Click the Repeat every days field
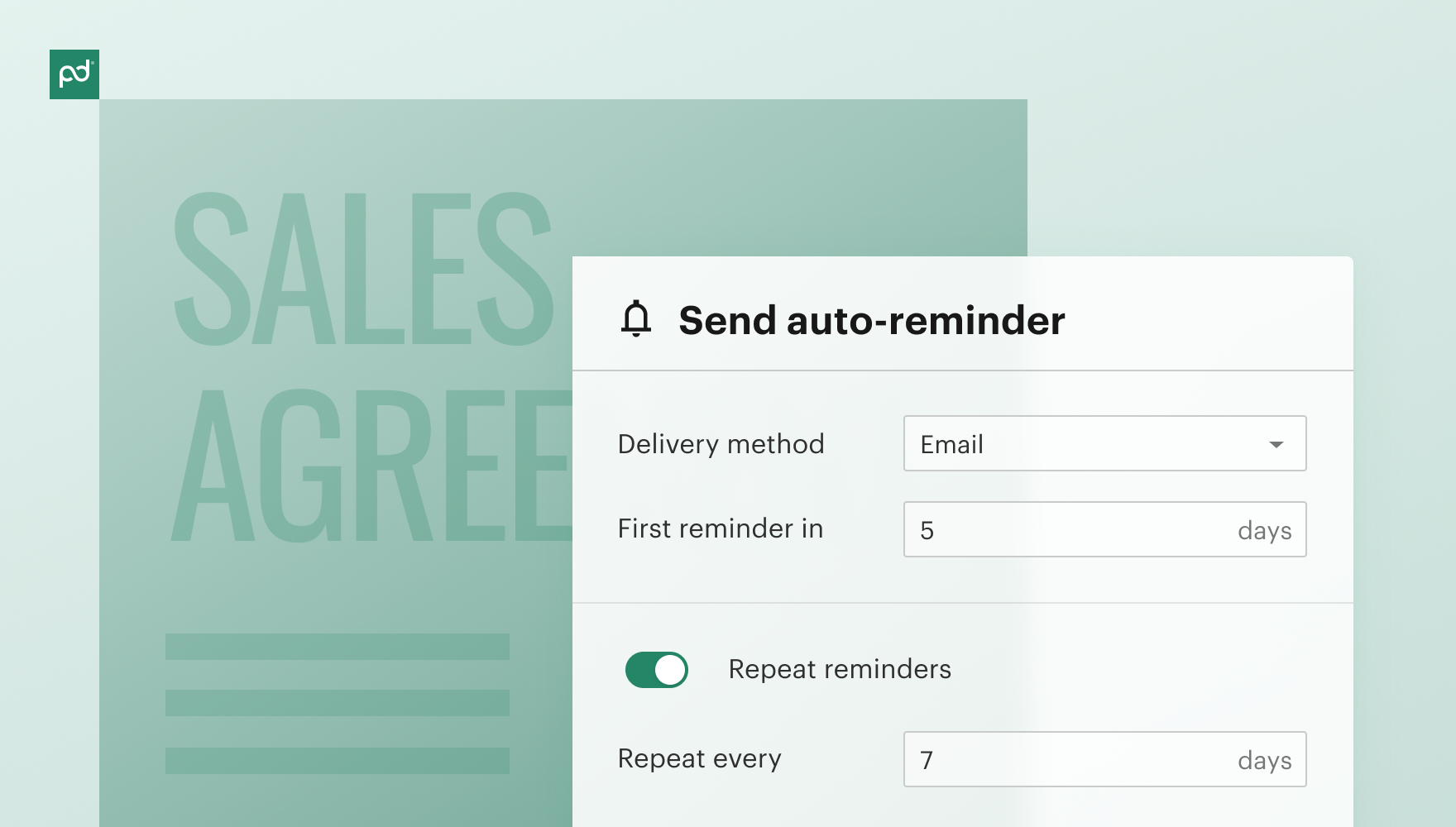This screenshot has width=1456, height=827. pos(1104,759)
